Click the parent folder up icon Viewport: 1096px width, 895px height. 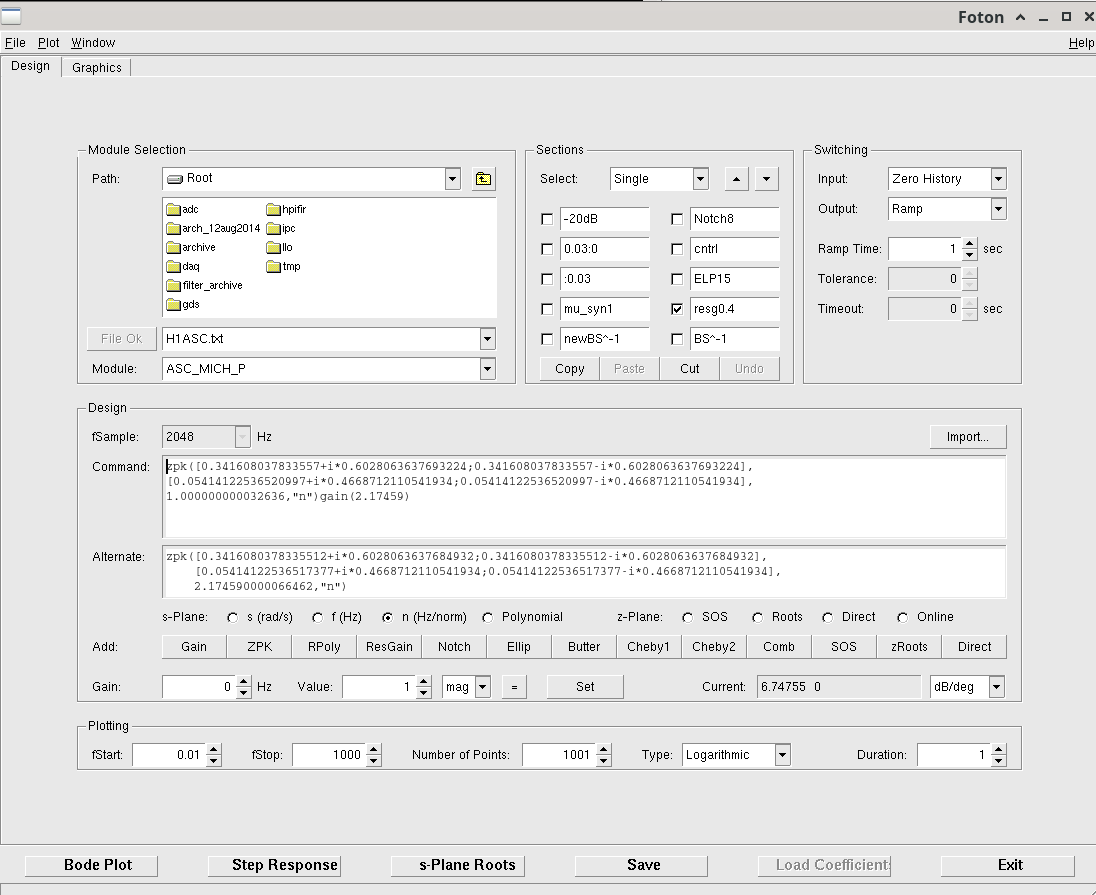coord(483,179)
